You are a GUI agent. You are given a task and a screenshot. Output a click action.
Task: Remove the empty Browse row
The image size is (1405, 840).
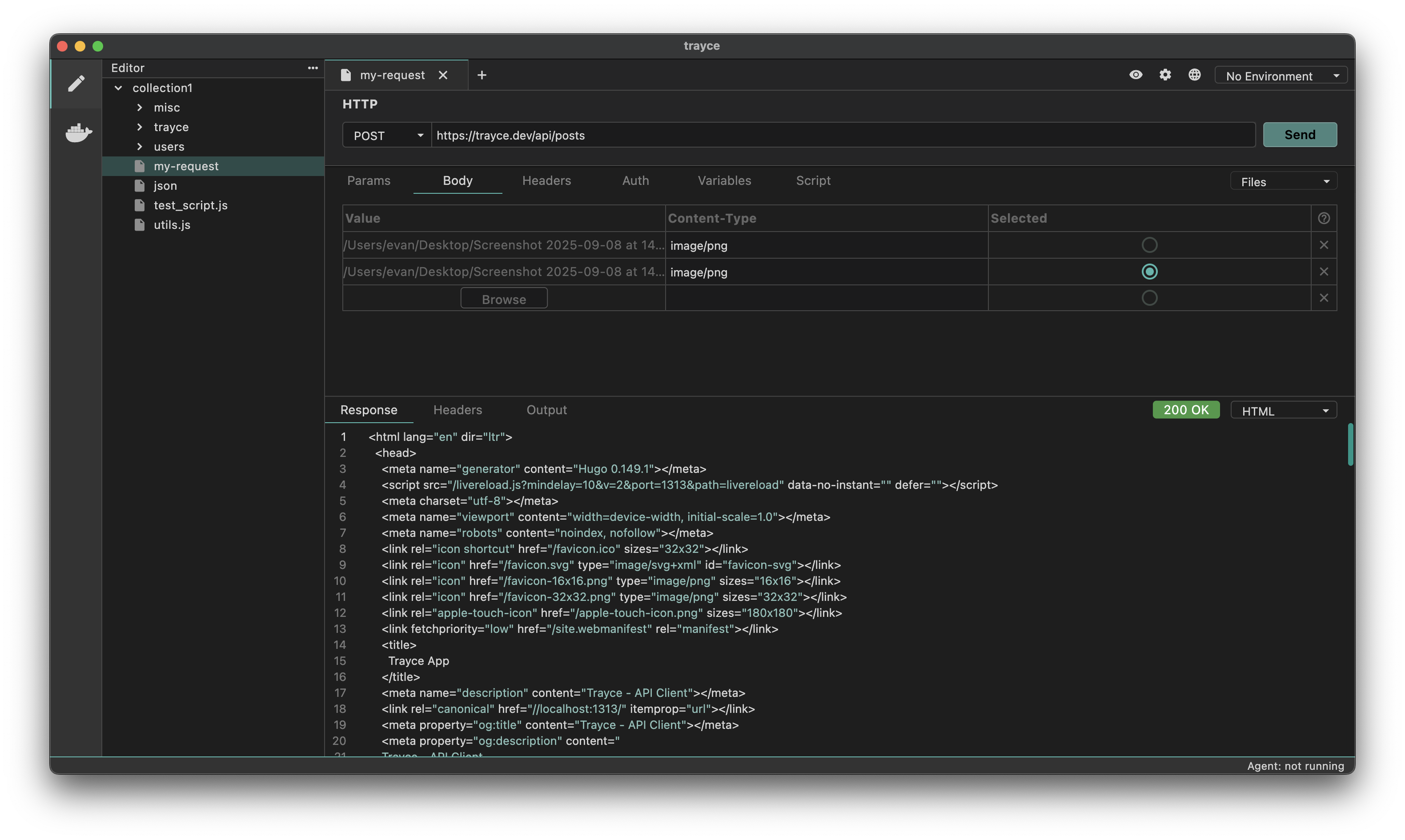tap(1324, 298)
